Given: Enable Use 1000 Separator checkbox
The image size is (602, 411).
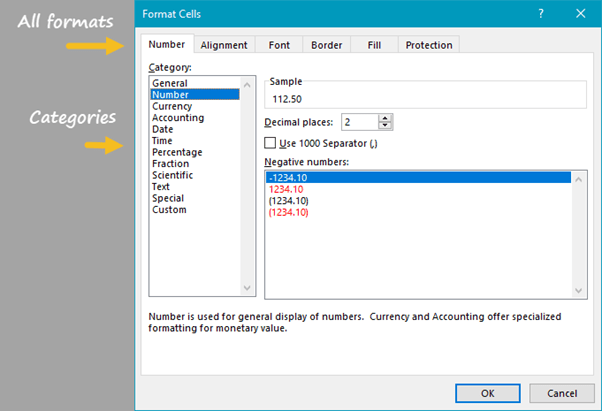Looking at the screenshot, I should click(270, 143).
